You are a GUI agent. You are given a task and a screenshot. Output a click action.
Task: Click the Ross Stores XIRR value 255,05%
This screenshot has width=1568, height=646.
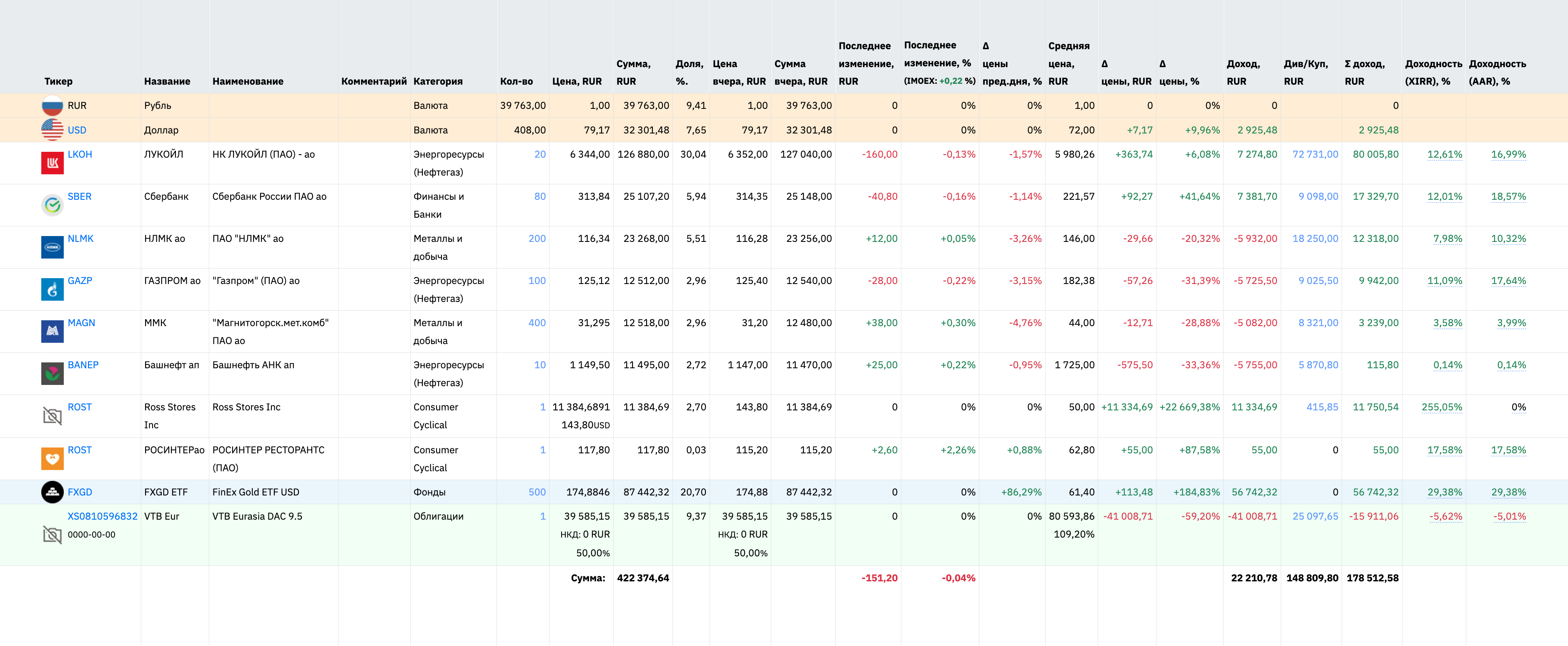(1441, 407)
